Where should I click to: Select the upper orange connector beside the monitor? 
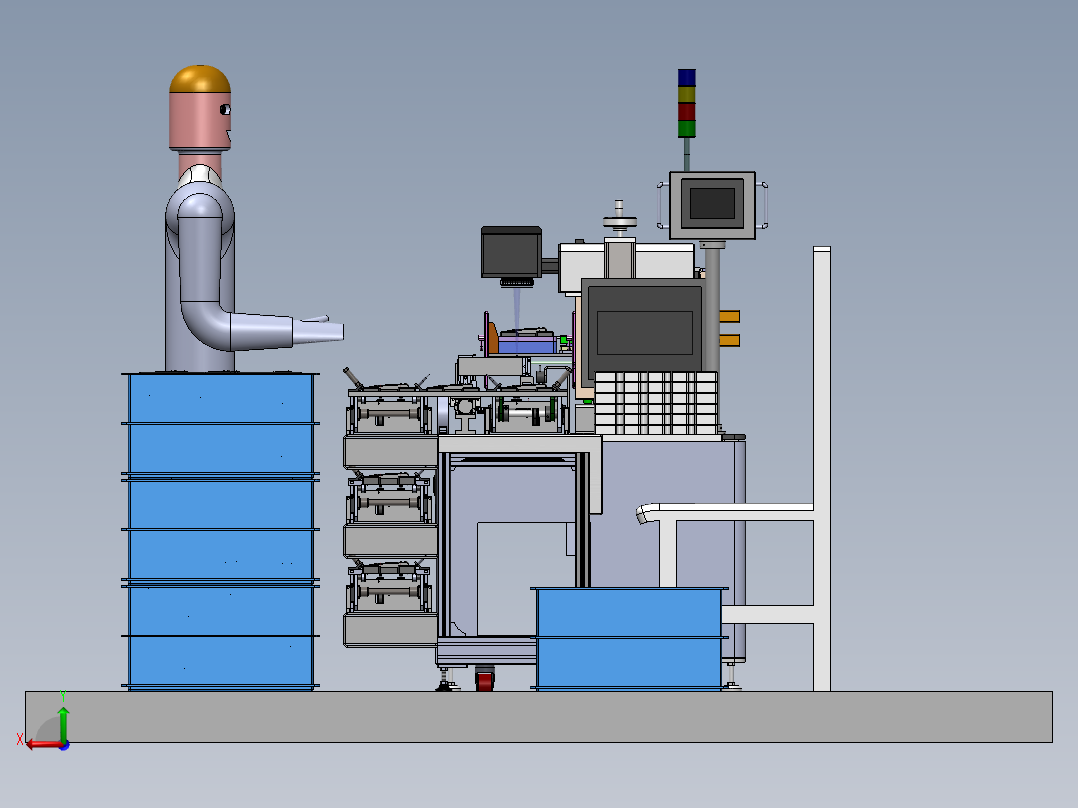click(x=729, y=316)
